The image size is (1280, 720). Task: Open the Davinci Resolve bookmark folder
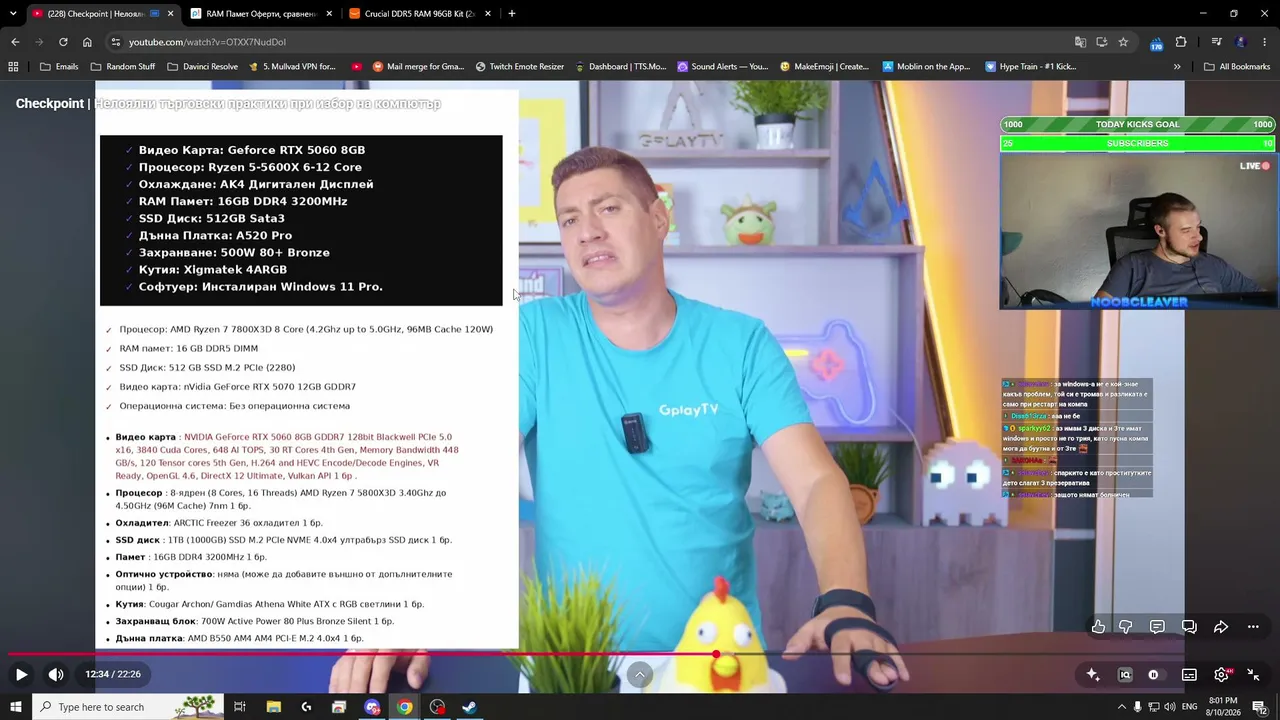pyautogui.click(x=203, y=67)
